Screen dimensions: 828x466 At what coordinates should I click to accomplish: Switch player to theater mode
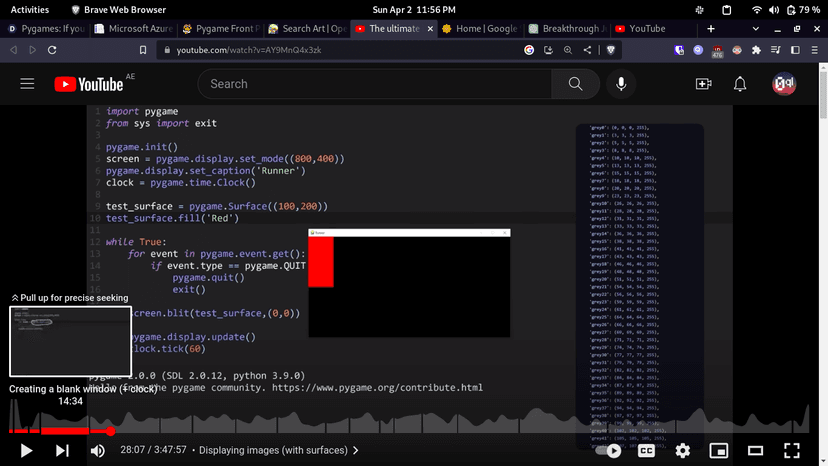tap(755, 451)
